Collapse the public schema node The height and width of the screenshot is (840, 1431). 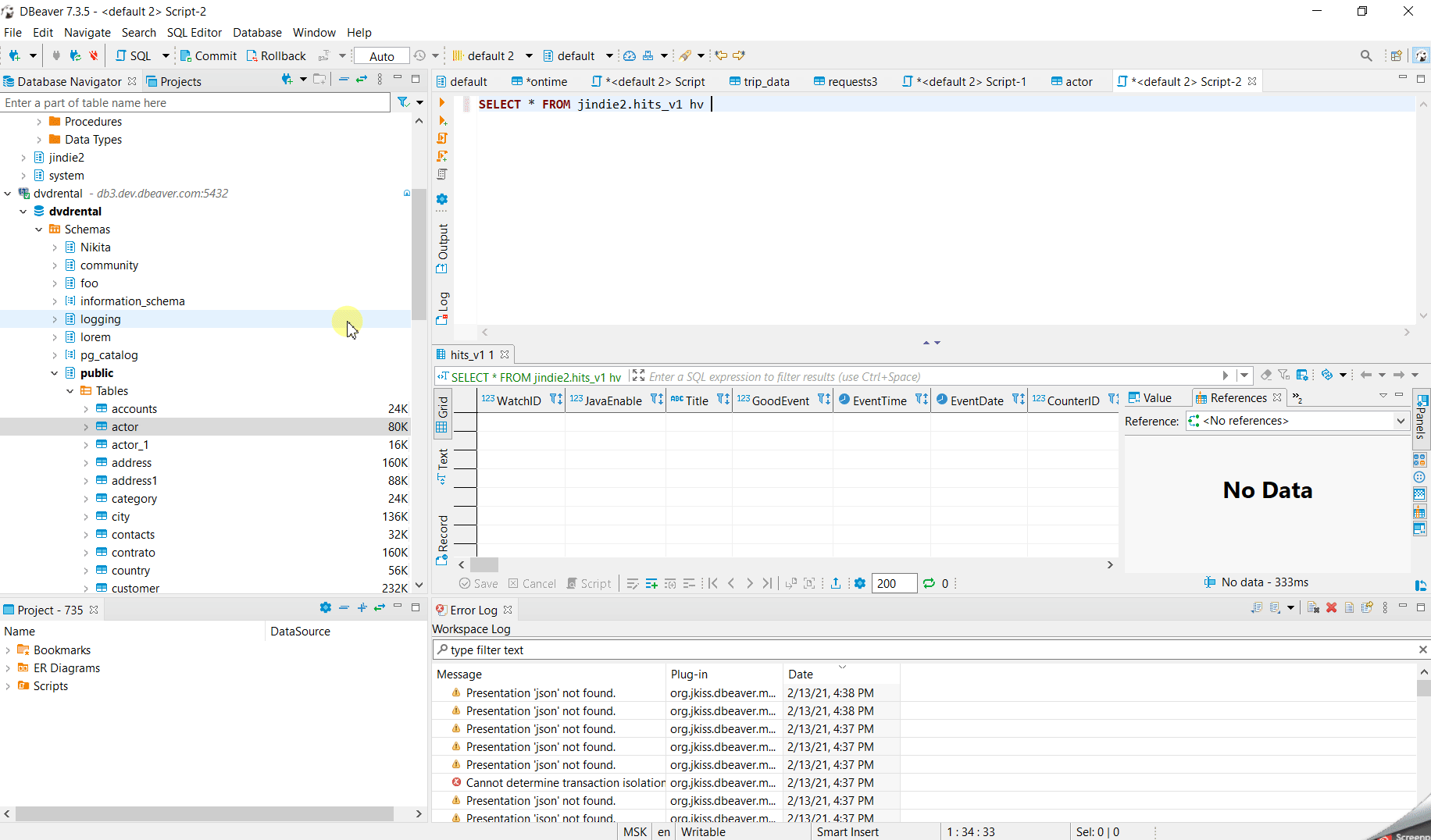(x=54, y=372)
